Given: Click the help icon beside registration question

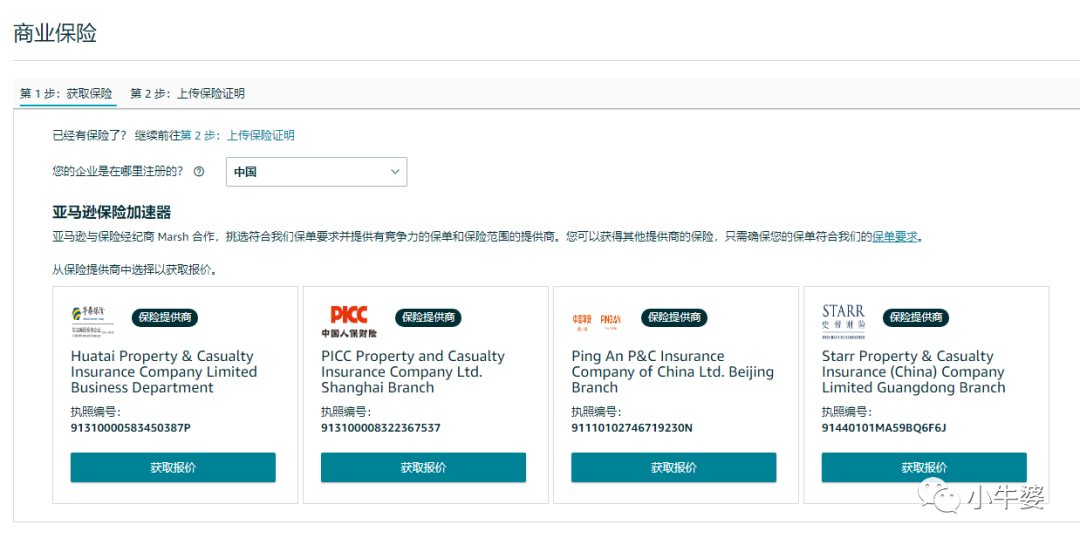Looking at the screenshot, I should pos(199,172).
